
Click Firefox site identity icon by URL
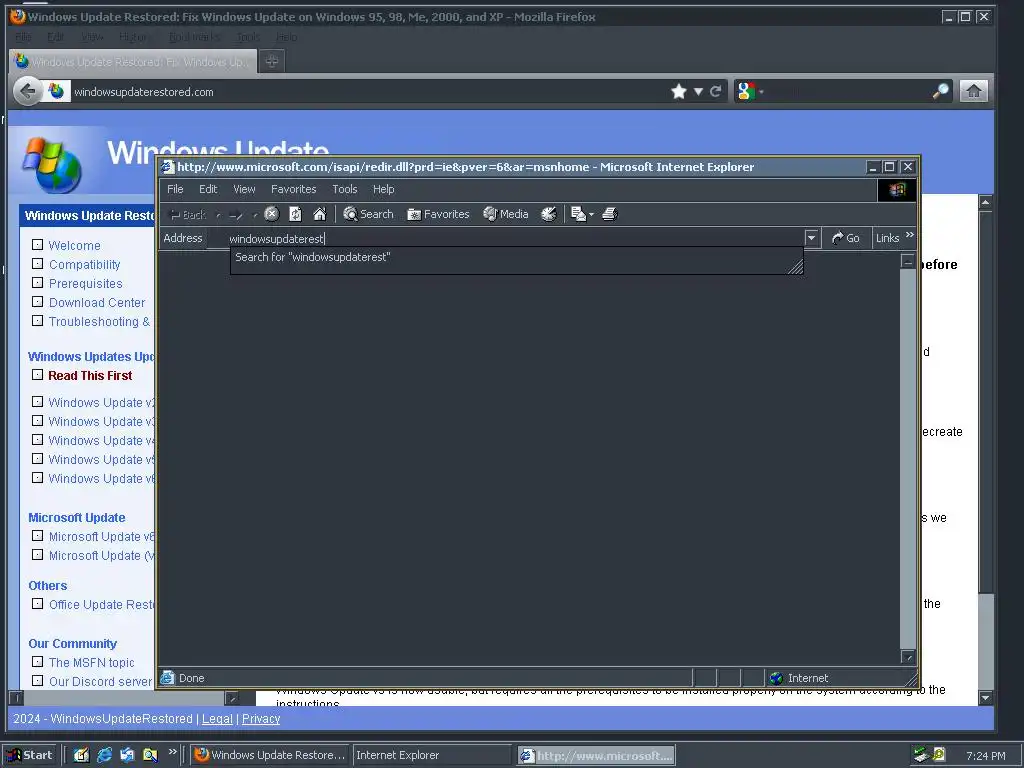(x=57, y=91)
